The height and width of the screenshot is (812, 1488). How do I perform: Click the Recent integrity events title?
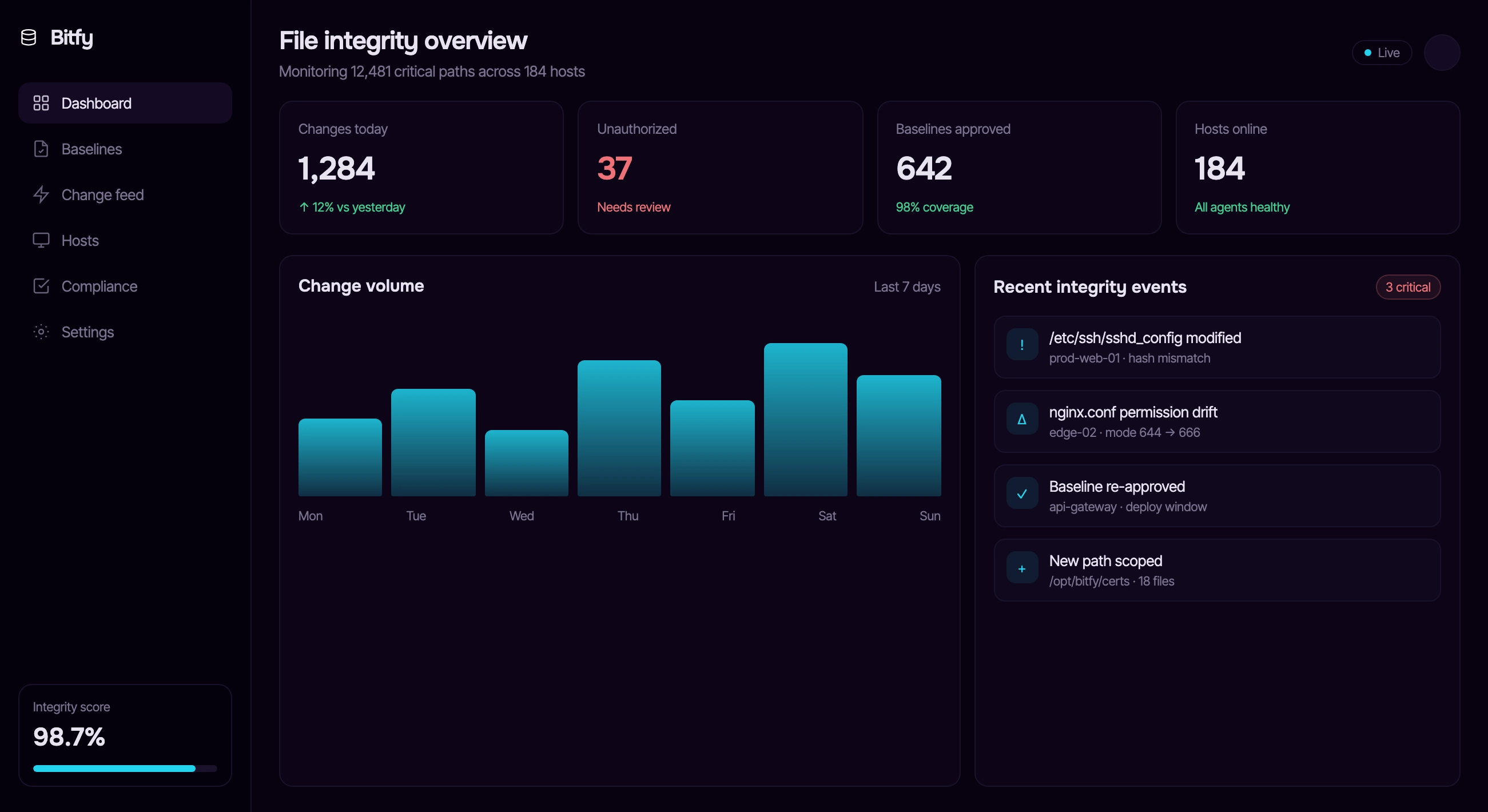pos(1089,286)
